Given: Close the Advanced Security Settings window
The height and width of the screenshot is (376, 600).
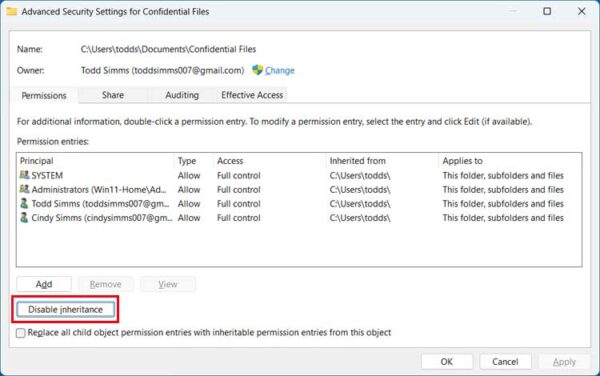Looking at the screenshot, I should pyautogui.click(x=582, y=11).
